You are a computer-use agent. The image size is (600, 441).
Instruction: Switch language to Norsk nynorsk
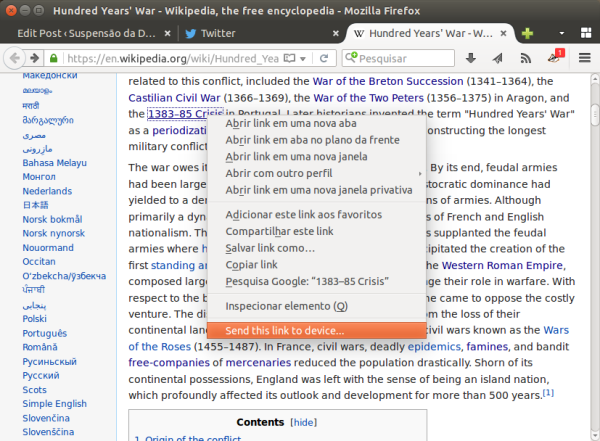tap(54, 234)
